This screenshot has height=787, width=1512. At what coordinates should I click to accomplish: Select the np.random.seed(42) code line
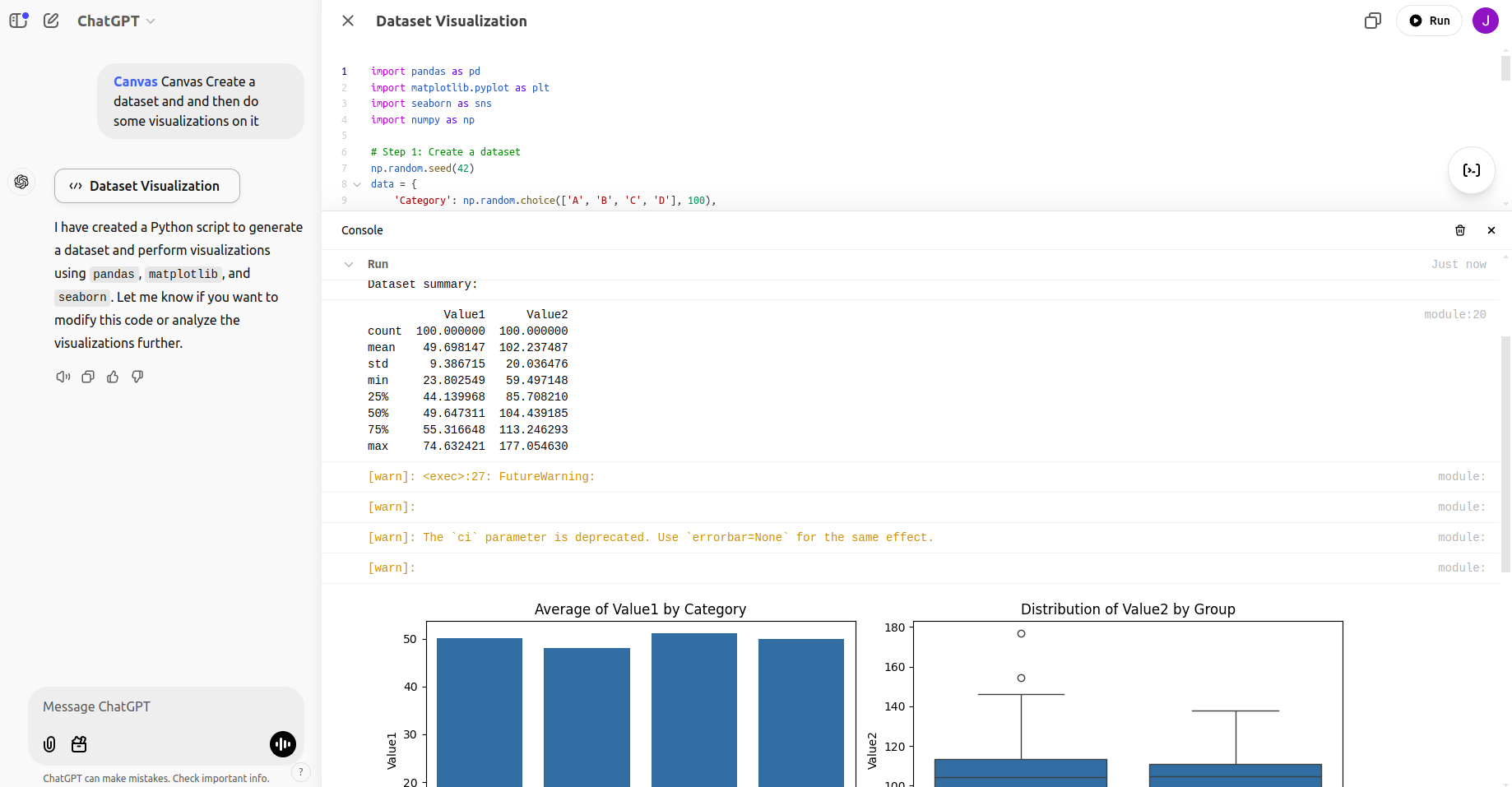422,169
